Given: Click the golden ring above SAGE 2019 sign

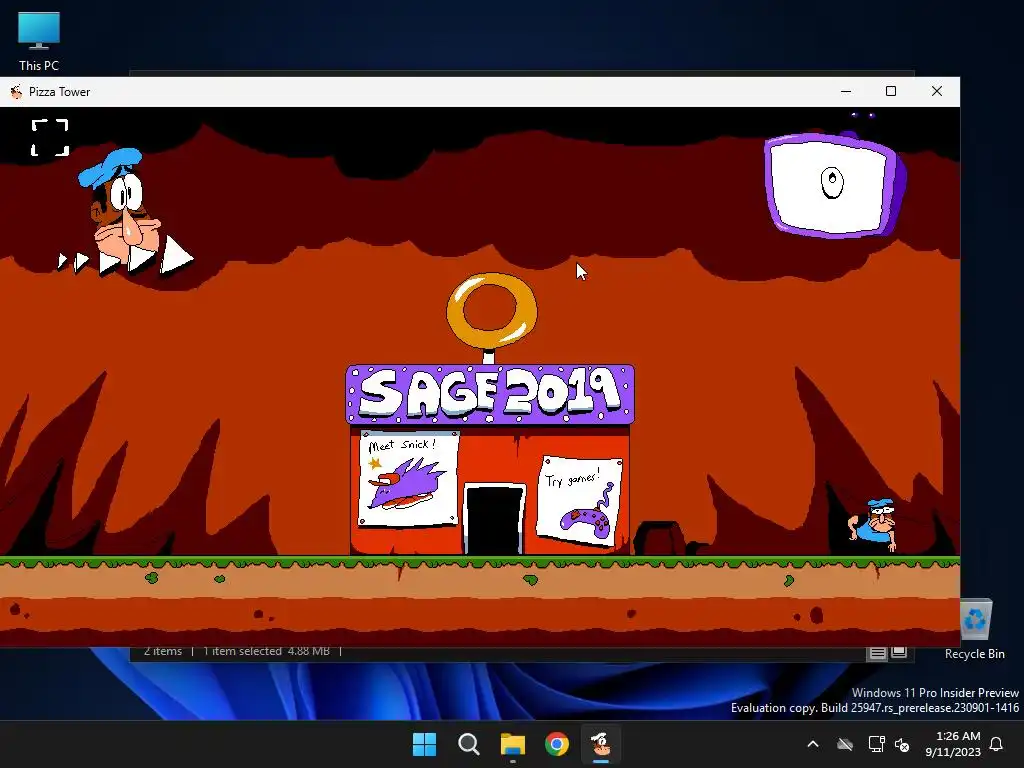Looking at the screenshot, I should pos(492,311).
